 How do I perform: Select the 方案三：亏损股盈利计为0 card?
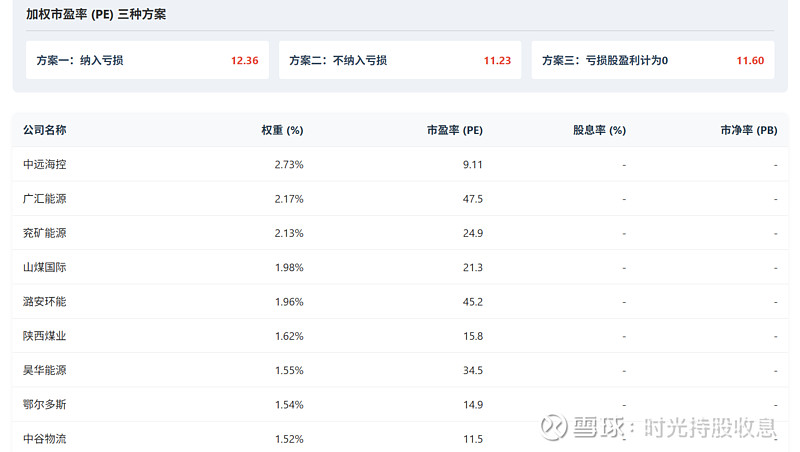(x=653, y=60)
